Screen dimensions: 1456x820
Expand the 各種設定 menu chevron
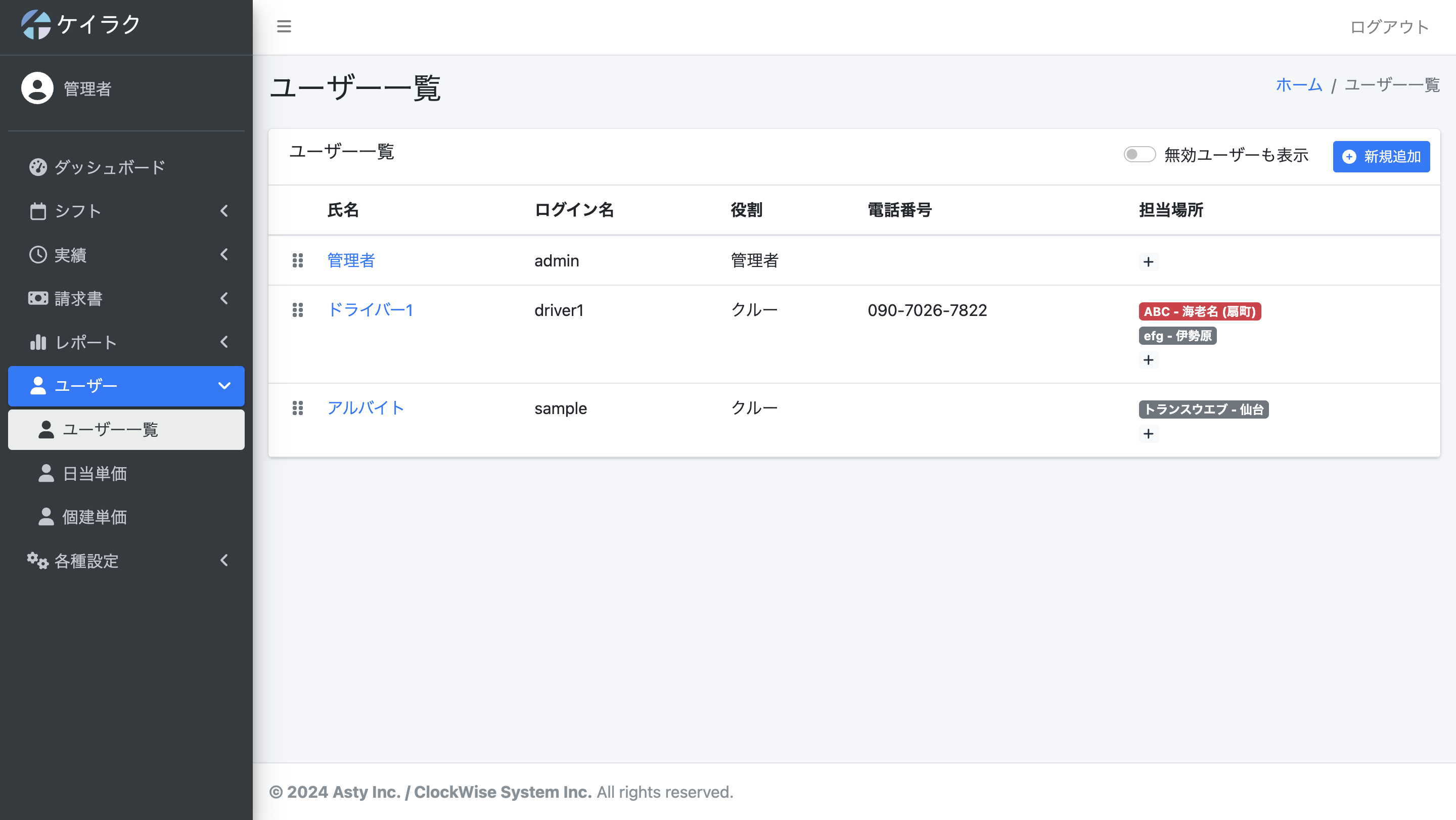(224, 560)
